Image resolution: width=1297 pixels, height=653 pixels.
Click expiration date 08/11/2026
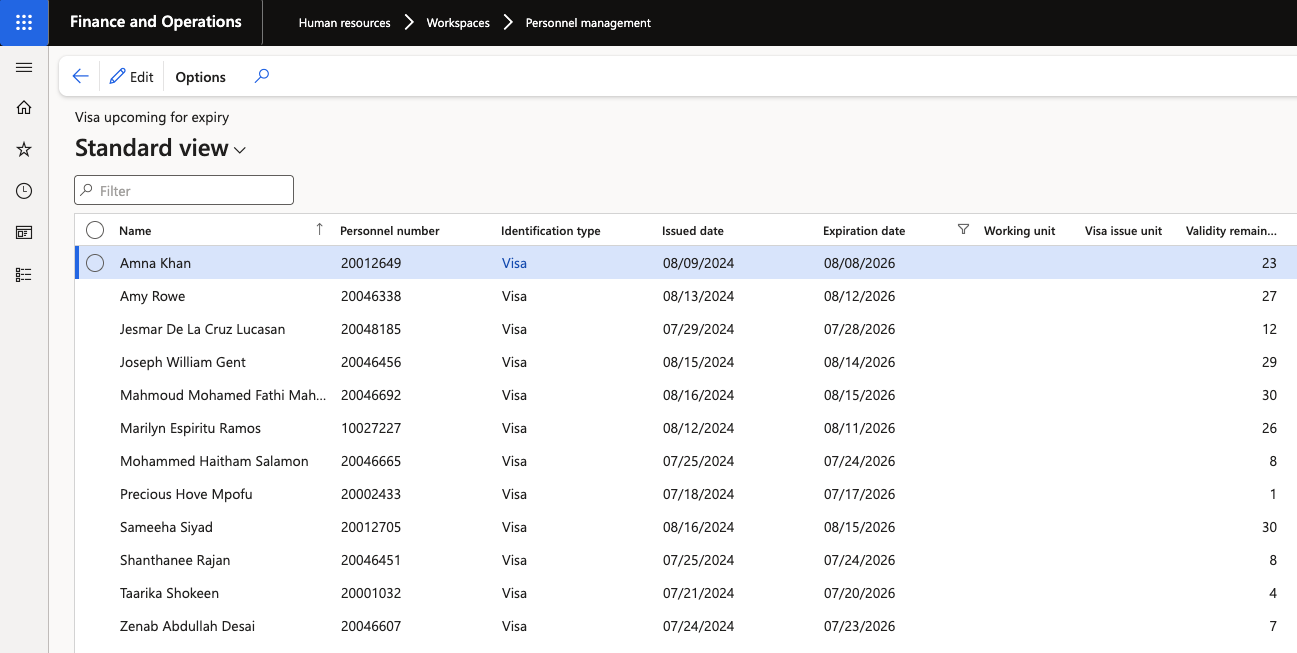tap(859, 428)
